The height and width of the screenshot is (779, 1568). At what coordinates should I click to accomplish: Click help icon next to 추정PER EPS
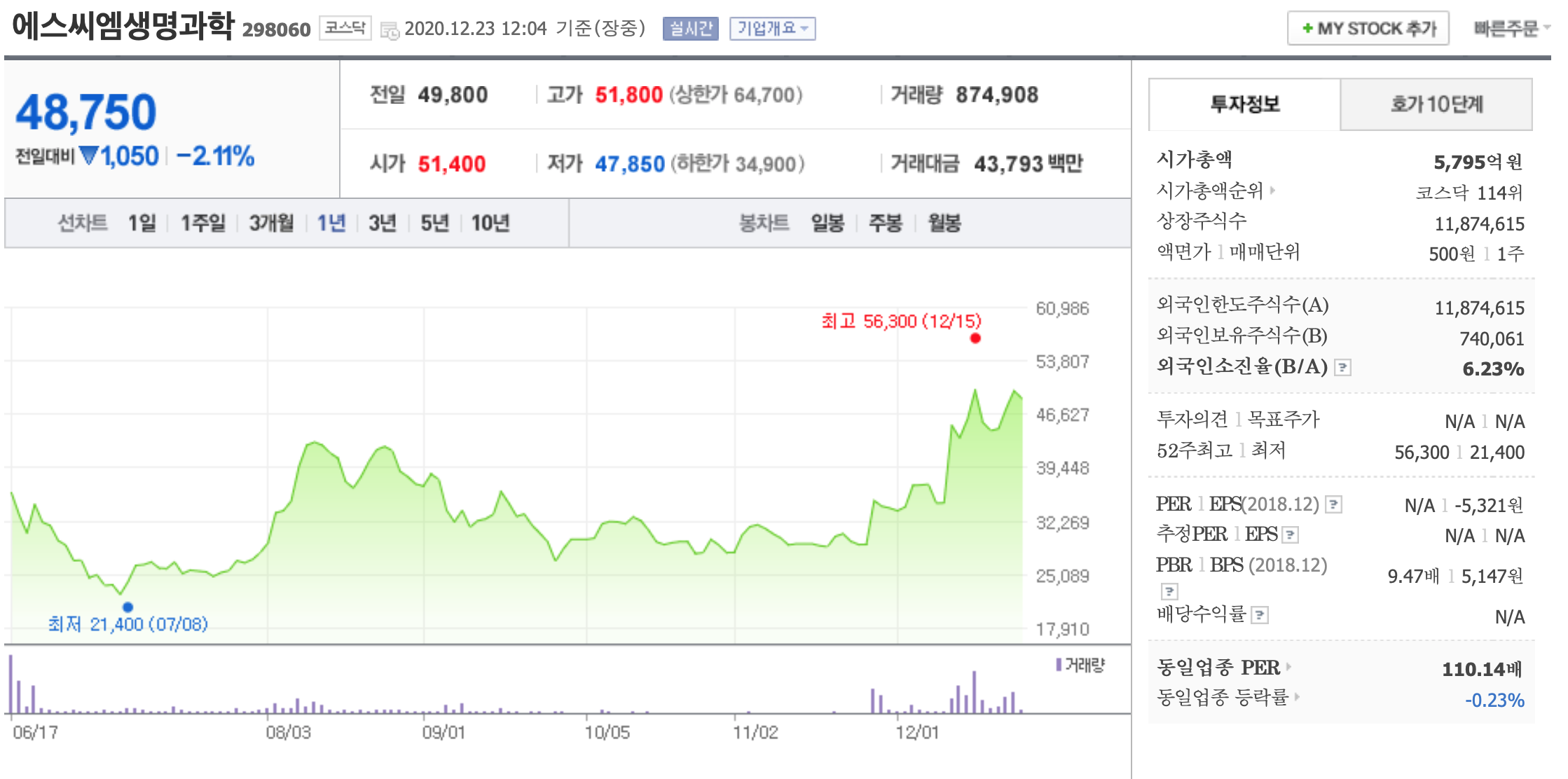coord(1290,535)
